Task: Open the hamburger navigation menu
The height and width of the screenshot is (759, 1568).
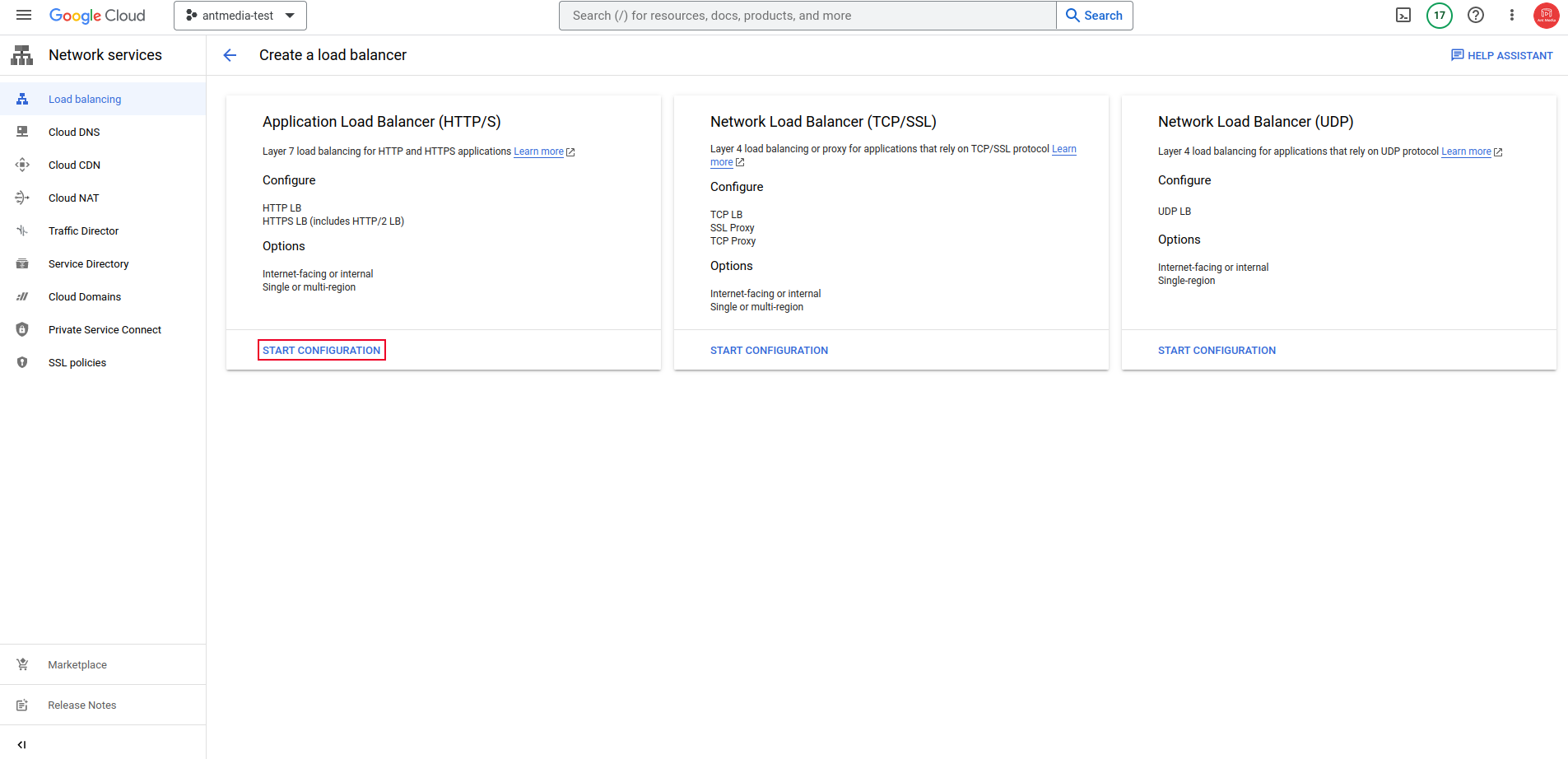Action: [24, 16]
